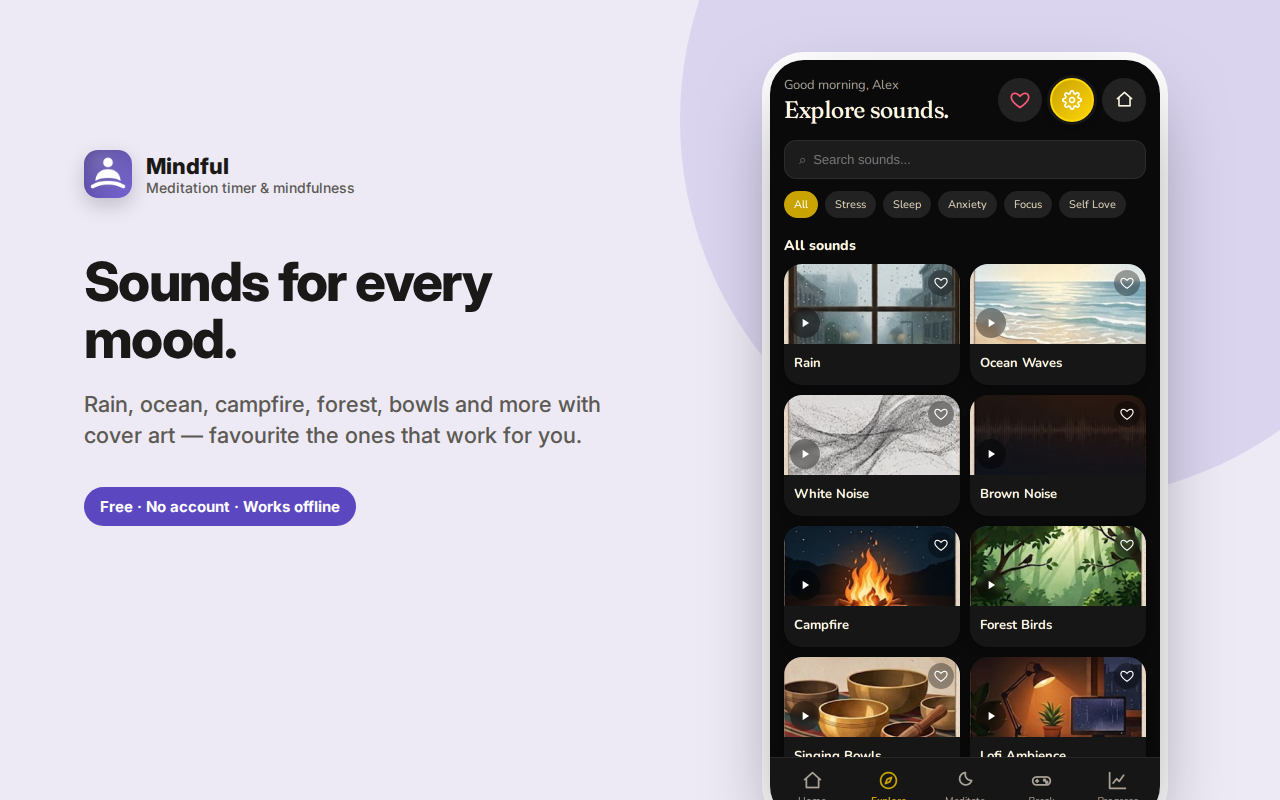This screenshot has width=1280, height=800.
Task: Filter sounds by Stress
Action: [850, 204]
